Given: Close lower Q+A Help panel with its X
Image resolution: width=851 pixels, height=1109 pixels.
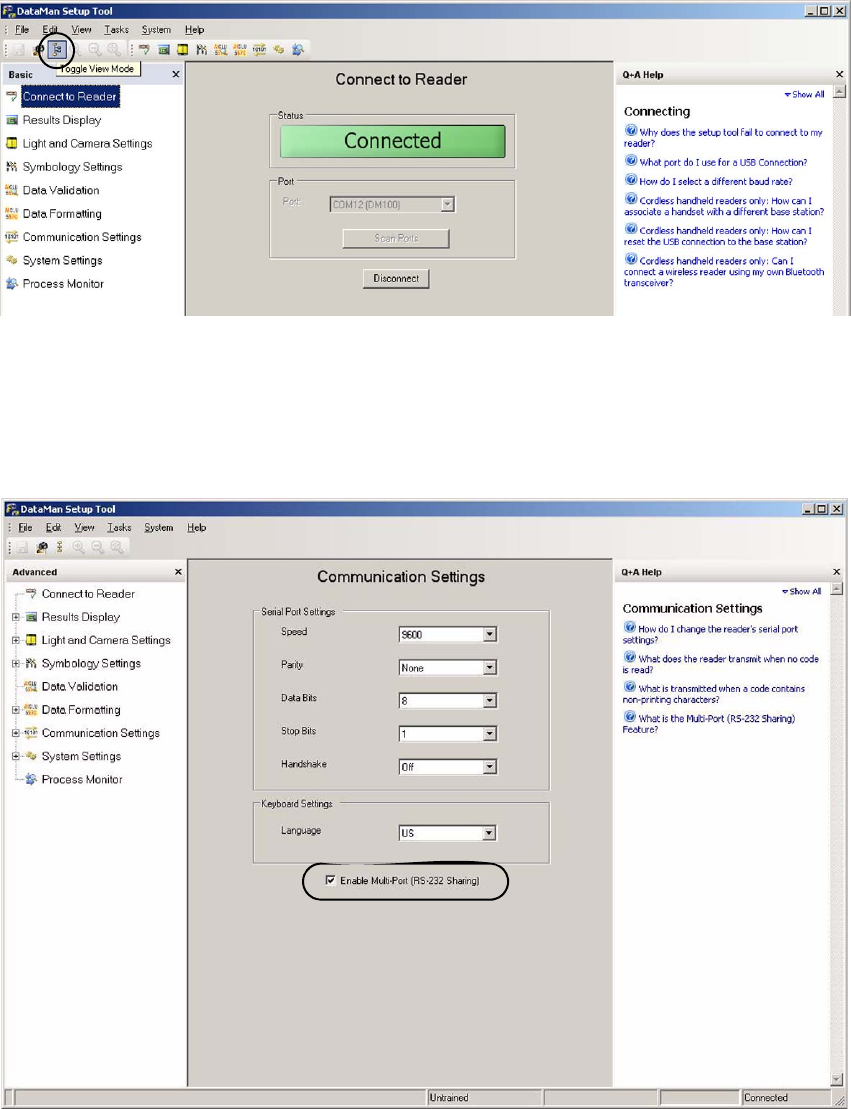Looking at the screenshot, I should coord(837,571).
